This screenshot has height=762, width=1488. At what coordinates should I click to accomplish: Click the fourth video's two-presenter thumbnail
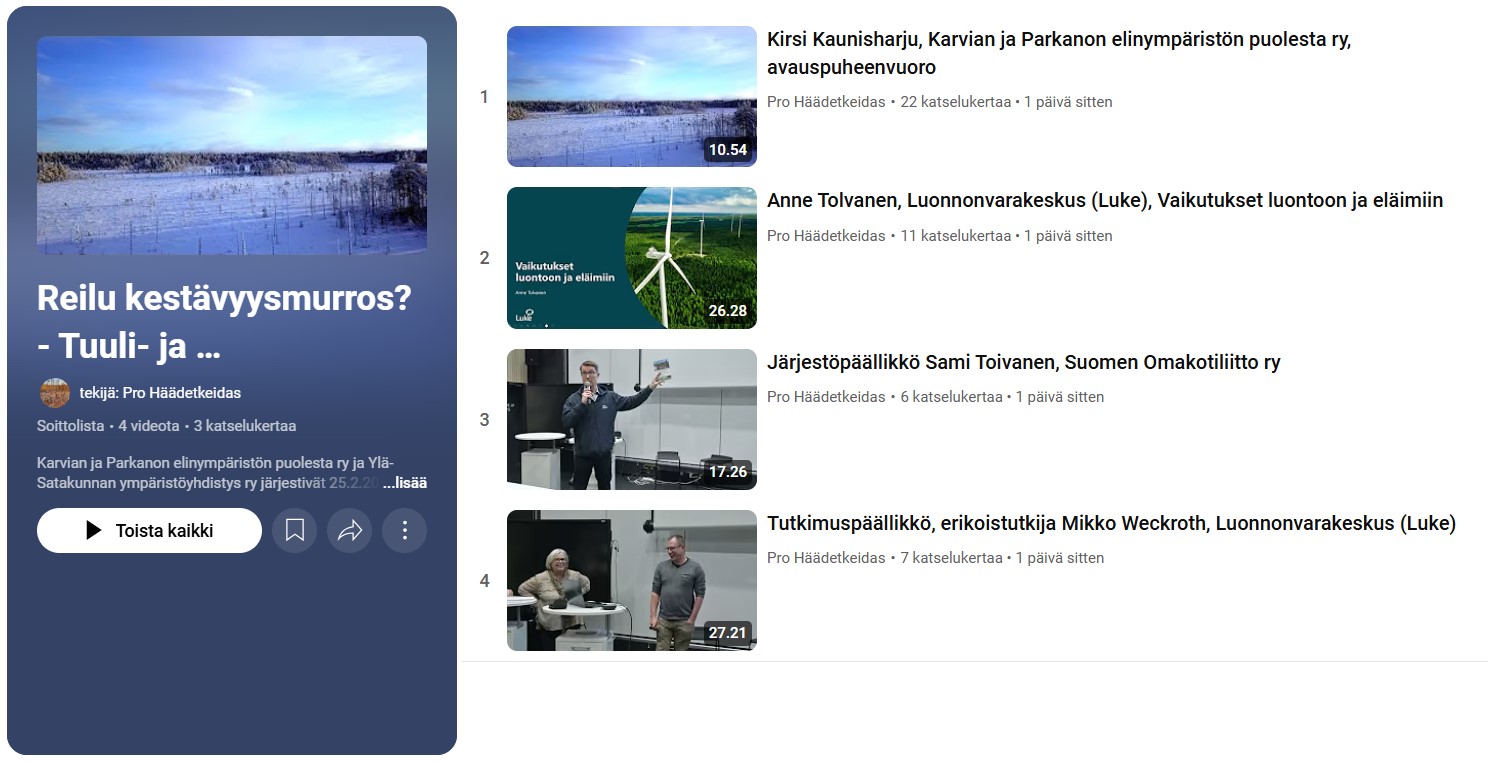tap(632, 580)
